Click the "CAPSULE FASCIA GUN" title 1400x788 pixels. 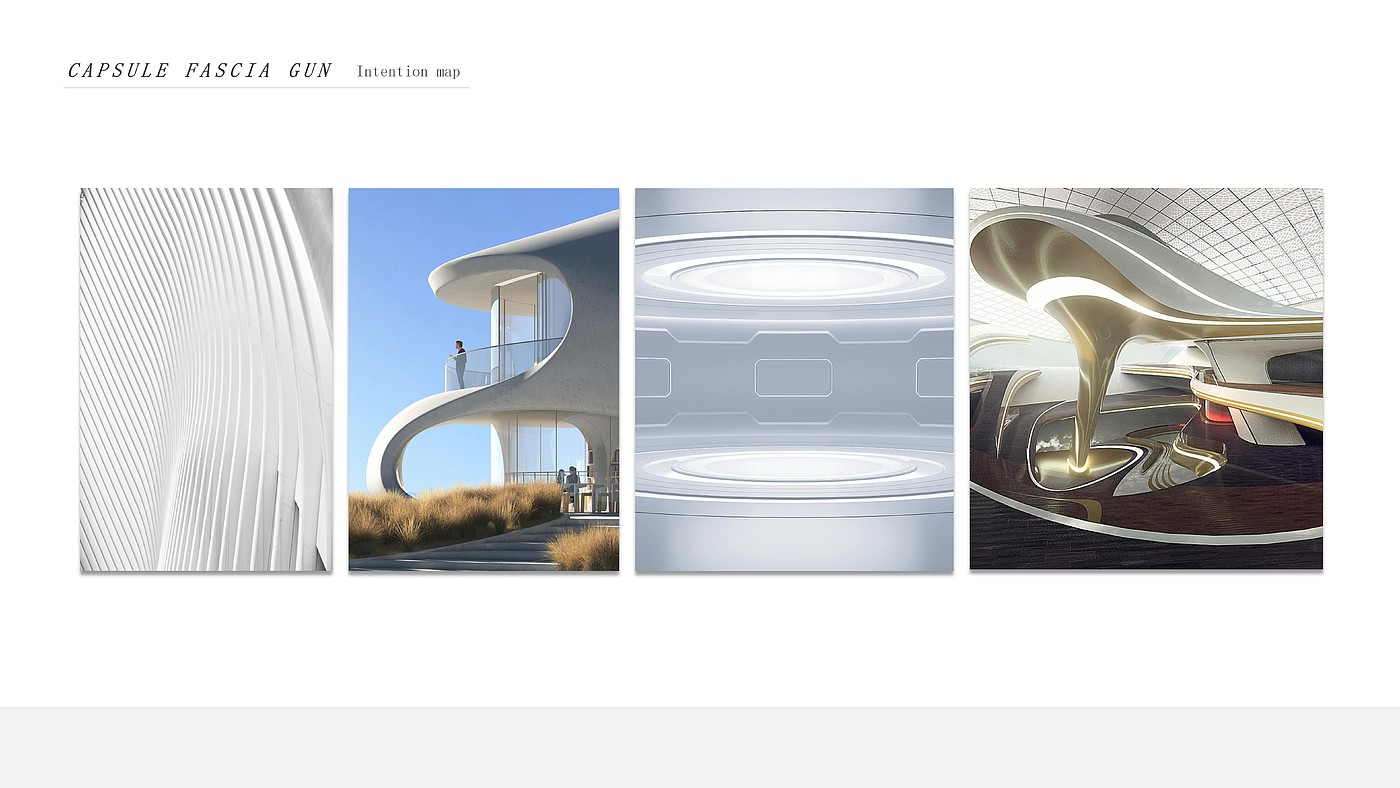200,71
